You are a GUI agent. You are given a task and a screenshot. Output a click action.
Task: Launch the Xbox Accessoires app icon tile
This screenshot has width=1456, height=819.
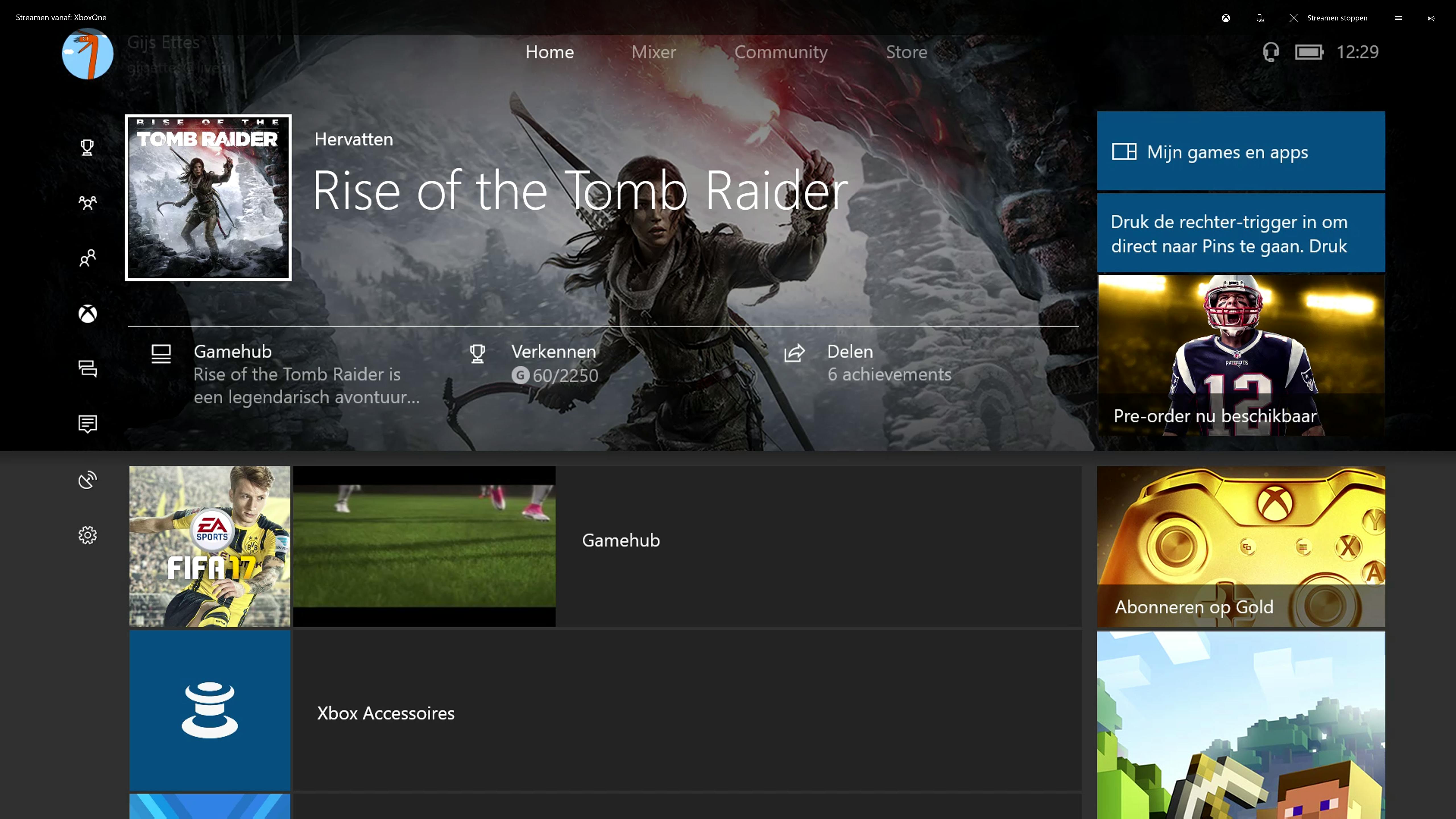click(210, 710)
